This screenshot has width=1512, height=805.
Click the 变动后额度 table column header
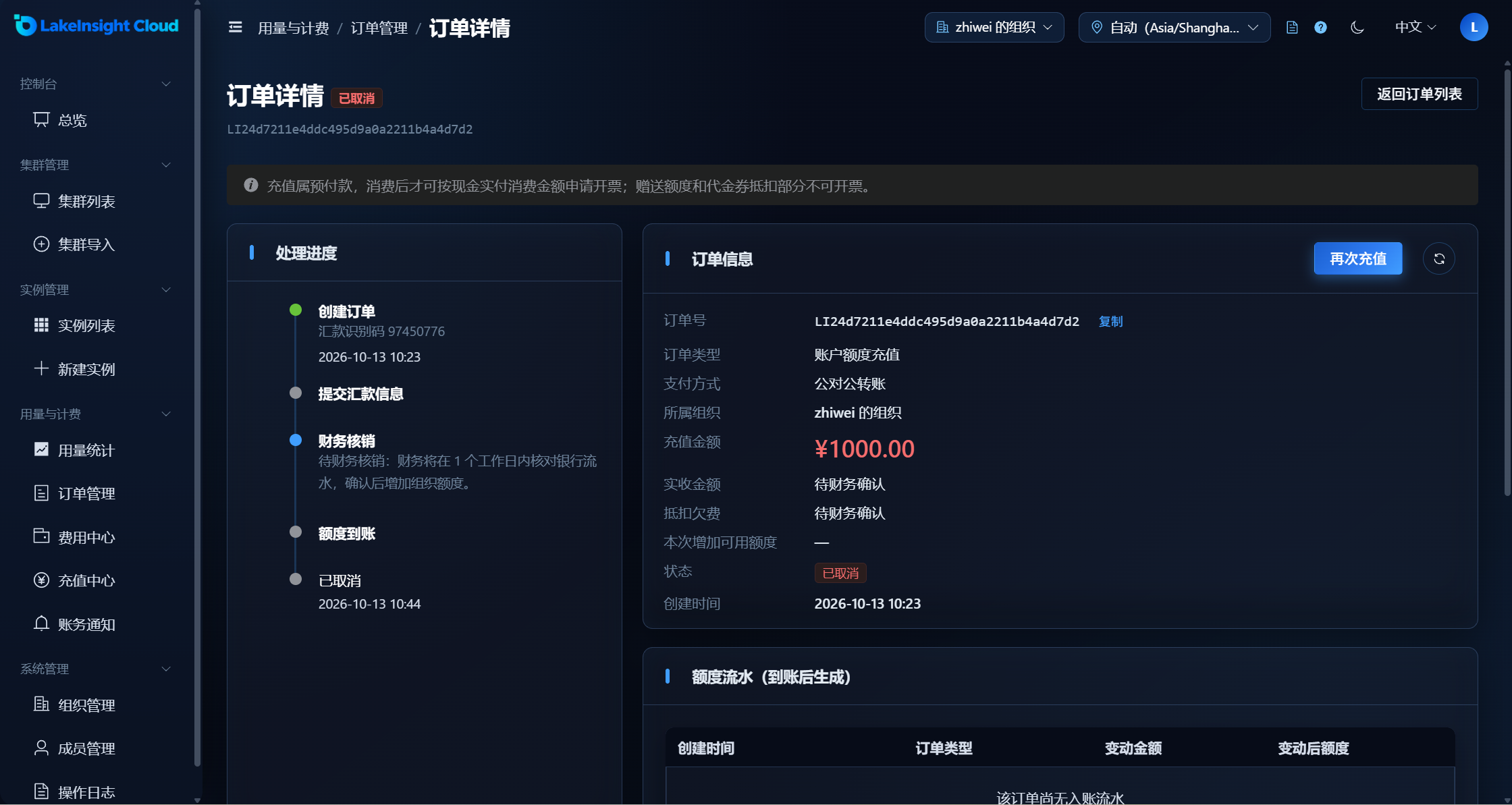coord(1314,748)
